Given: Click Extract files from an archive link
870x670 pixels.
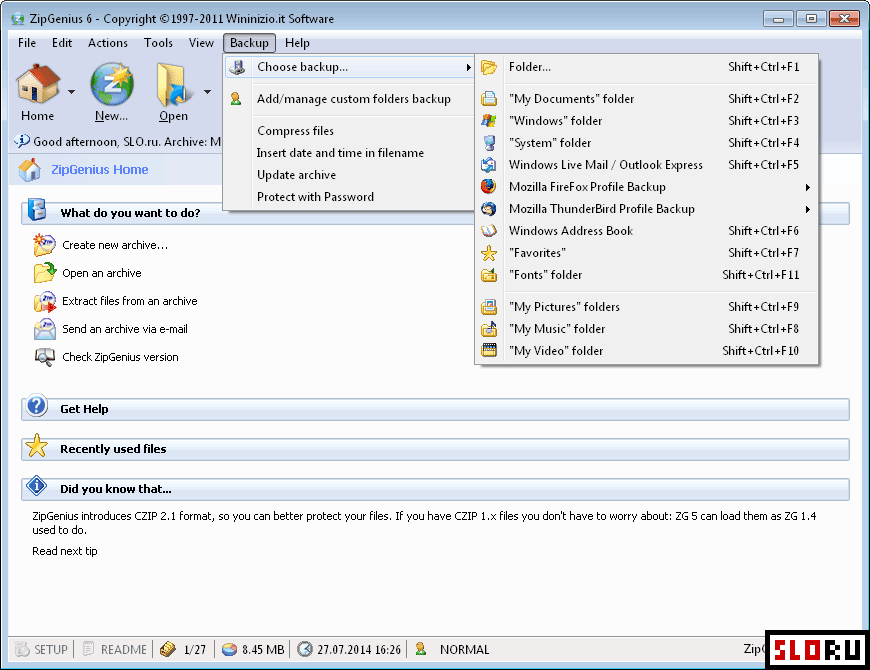Looking at the screenshot, I should [130, 301].
